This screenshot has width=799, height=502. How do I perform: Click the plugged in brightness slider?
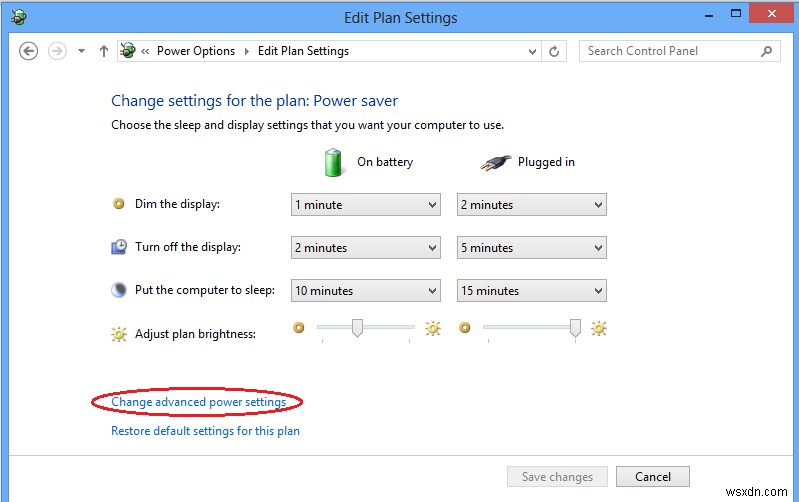pyautogui.click(x=575, y=327)
